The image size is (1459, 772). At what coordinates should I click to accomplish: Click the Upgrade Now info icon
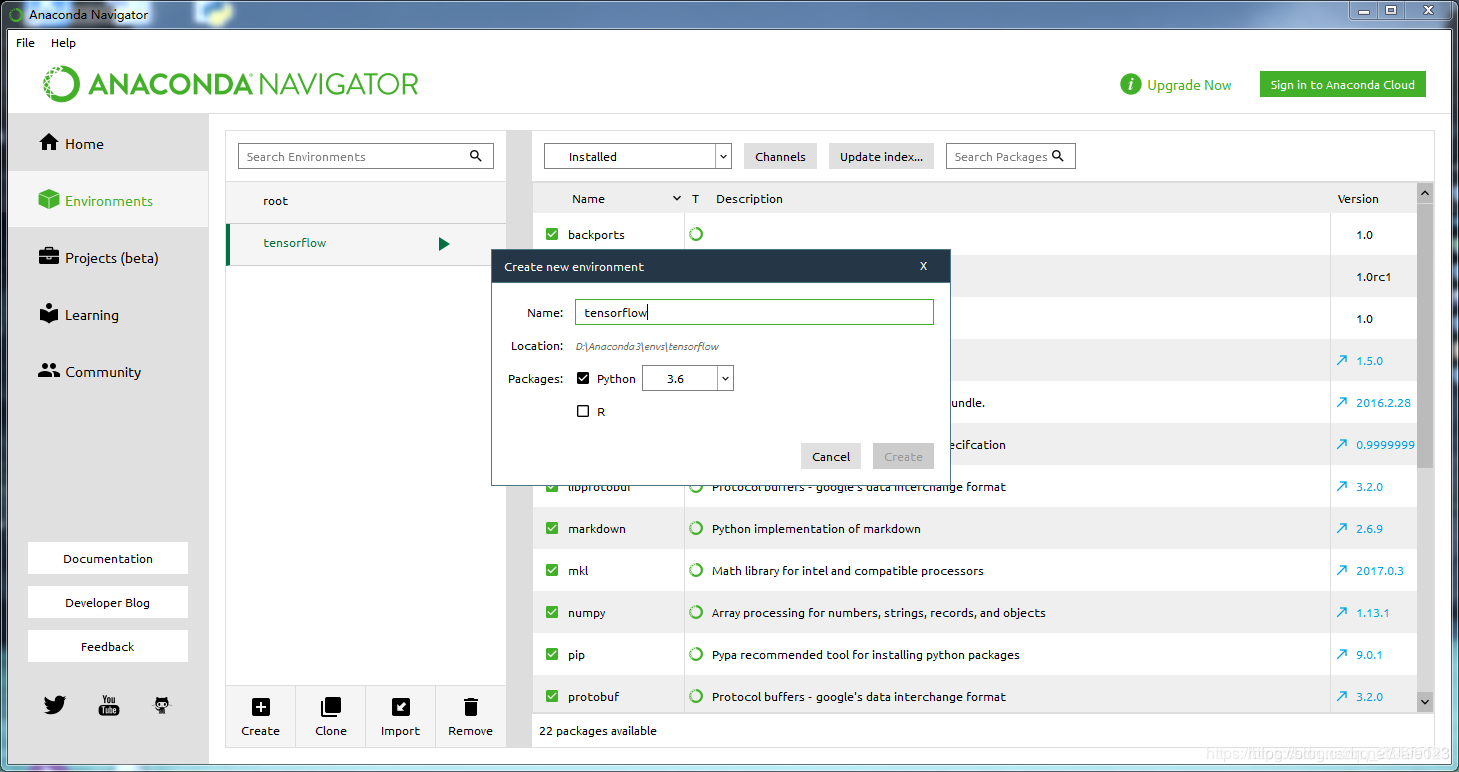(x=1131, y=85)
